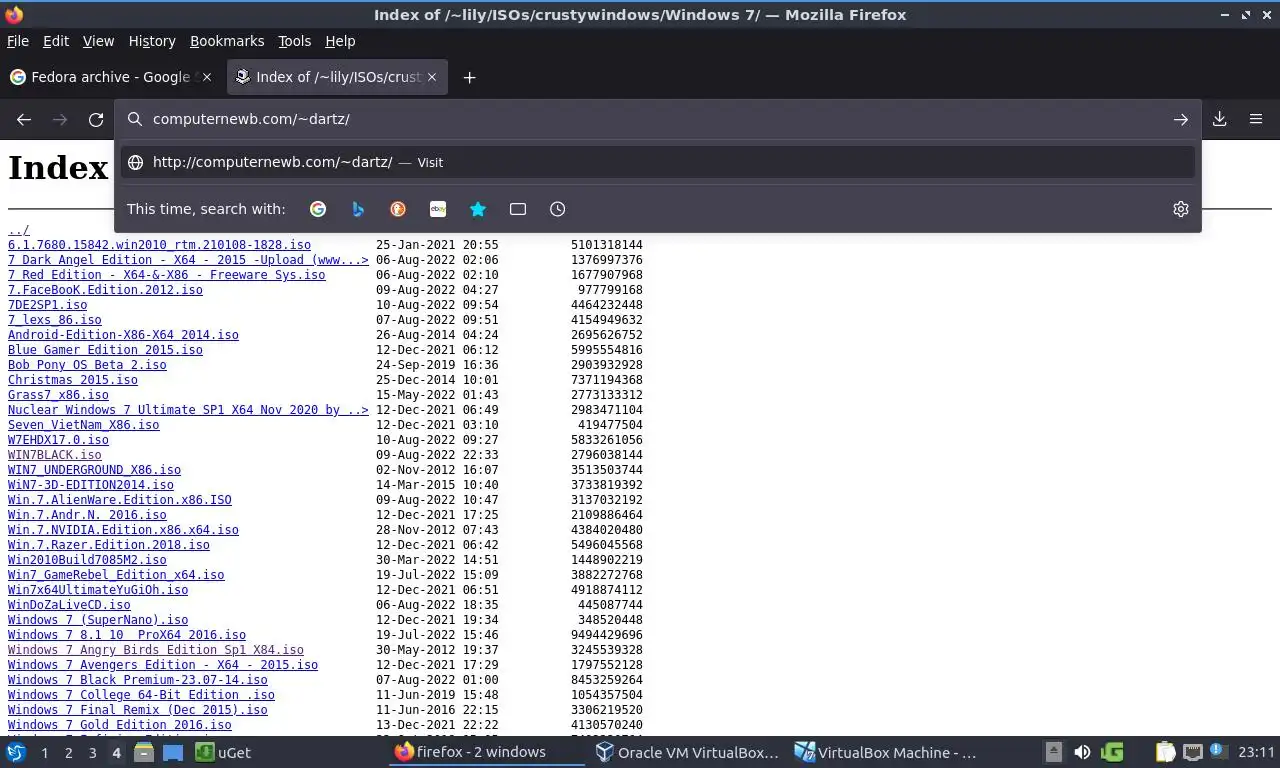
Task: Open the Lubuntu start menu icon
Action: point(16,752)
